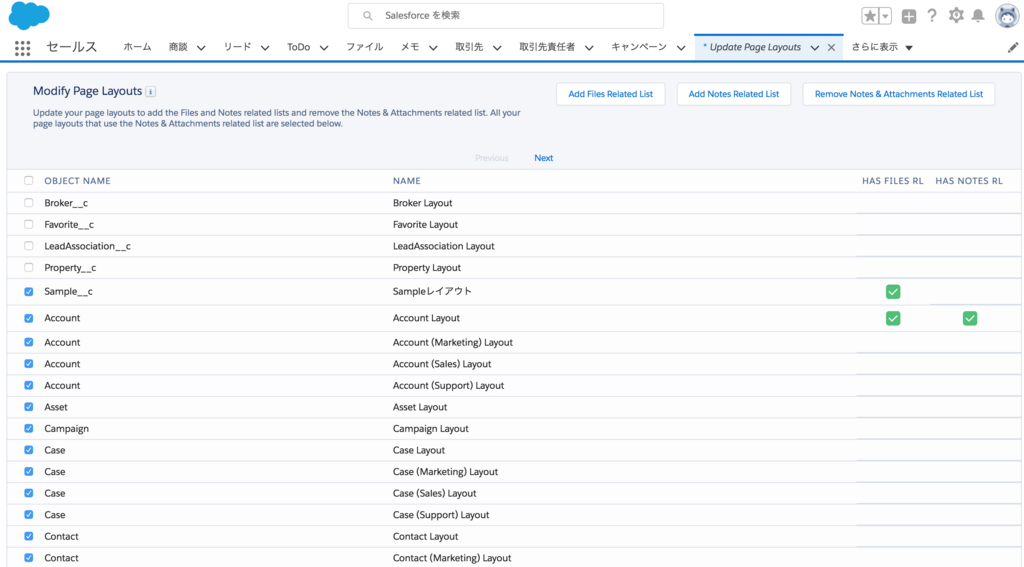Viewport: 1024px width, 567px height.
Task: Open the favorites list dropdown arrow
Action: pyautogui.click(x=886, y=16)
